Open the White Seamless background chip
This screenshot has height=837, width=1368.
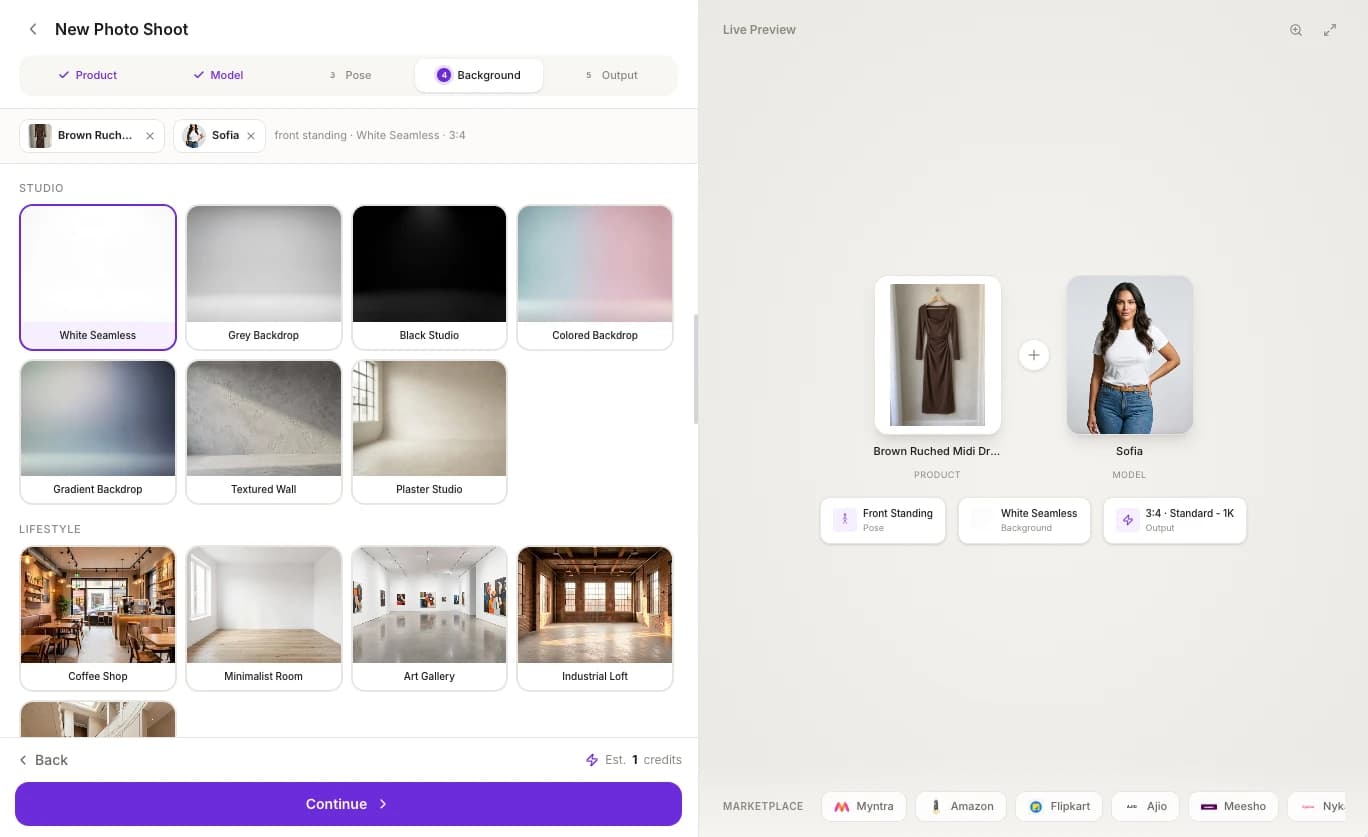tap(1024, 520)
